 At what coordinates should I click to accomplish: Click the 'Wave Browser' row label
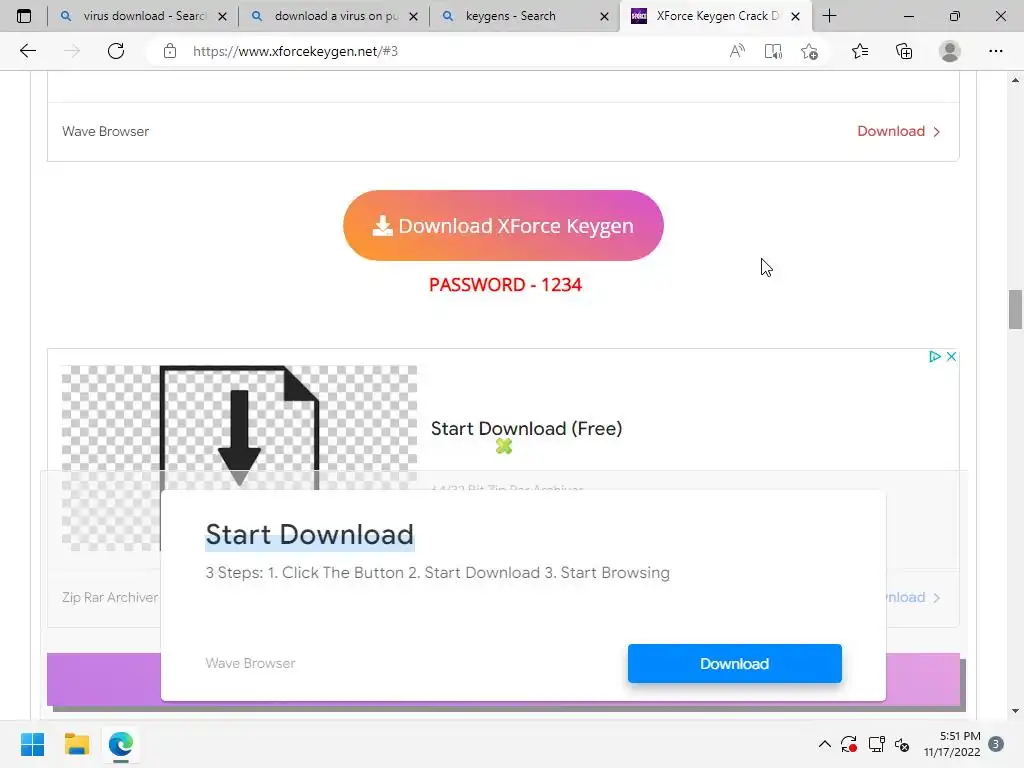point(105,131)
